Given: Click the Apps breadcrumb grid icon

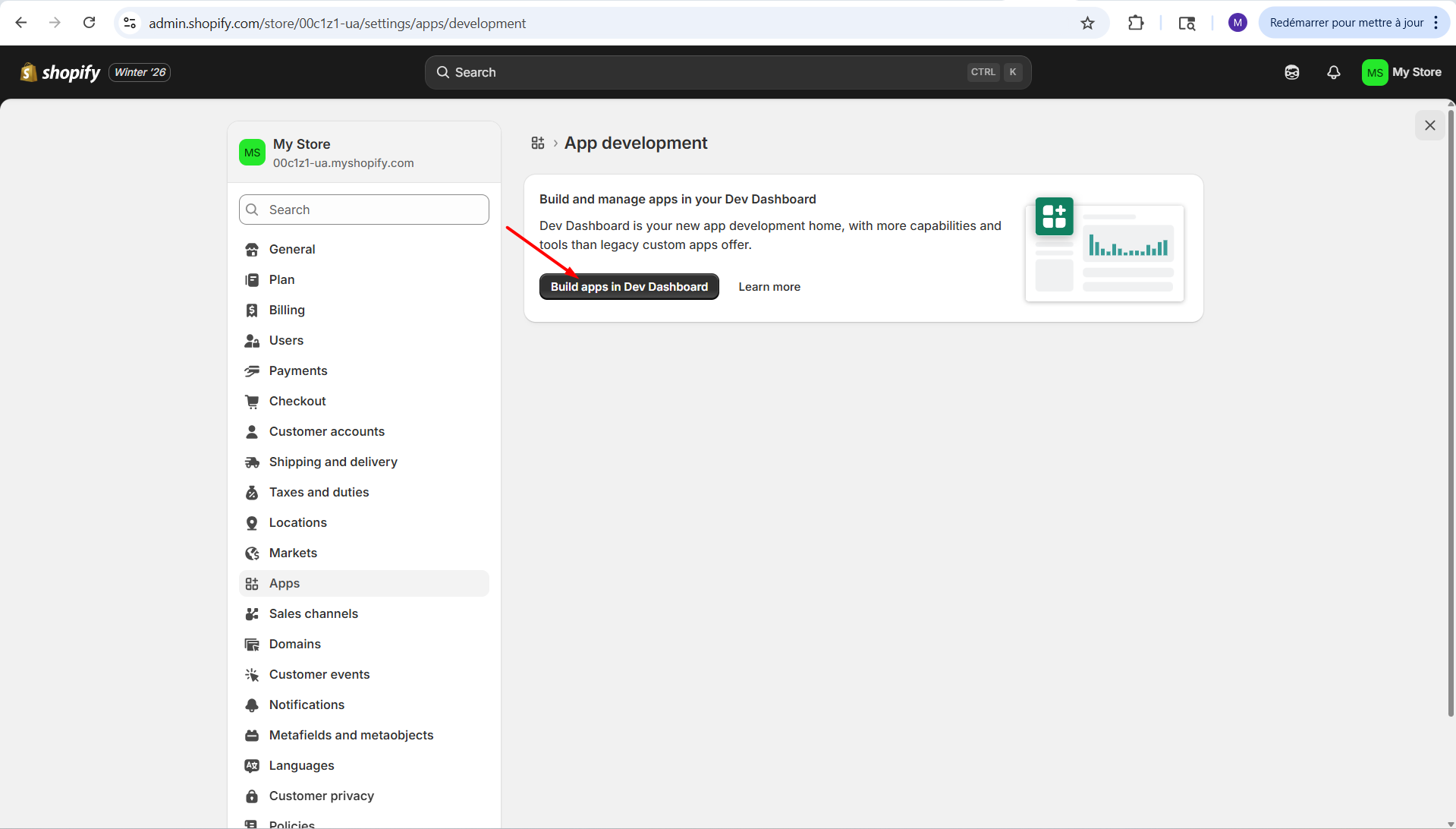Looking at the screenshot, I should 538,143.
